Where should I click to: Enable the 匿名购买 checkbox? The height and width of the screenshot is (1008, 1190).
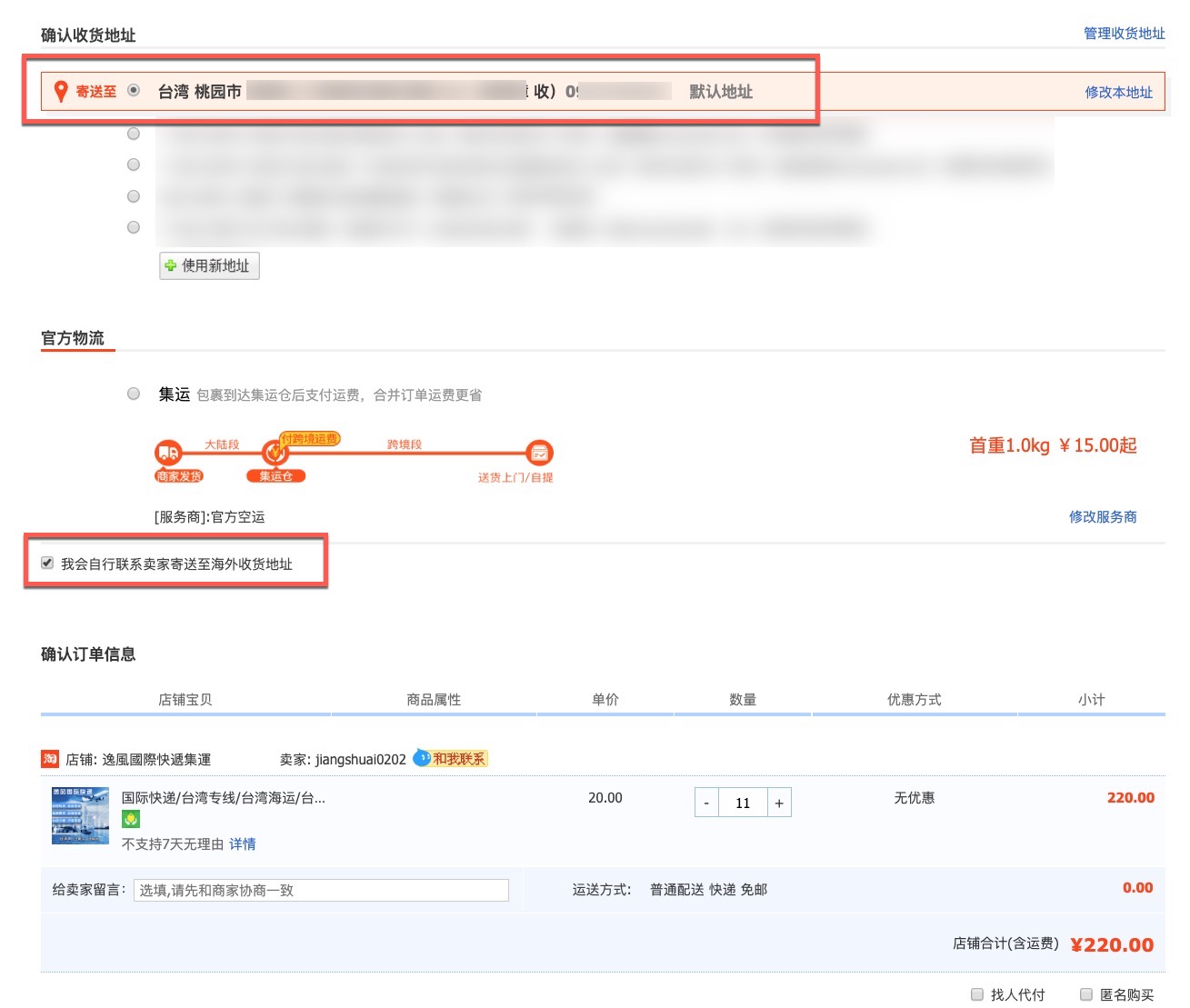[x=1085, y=993]
